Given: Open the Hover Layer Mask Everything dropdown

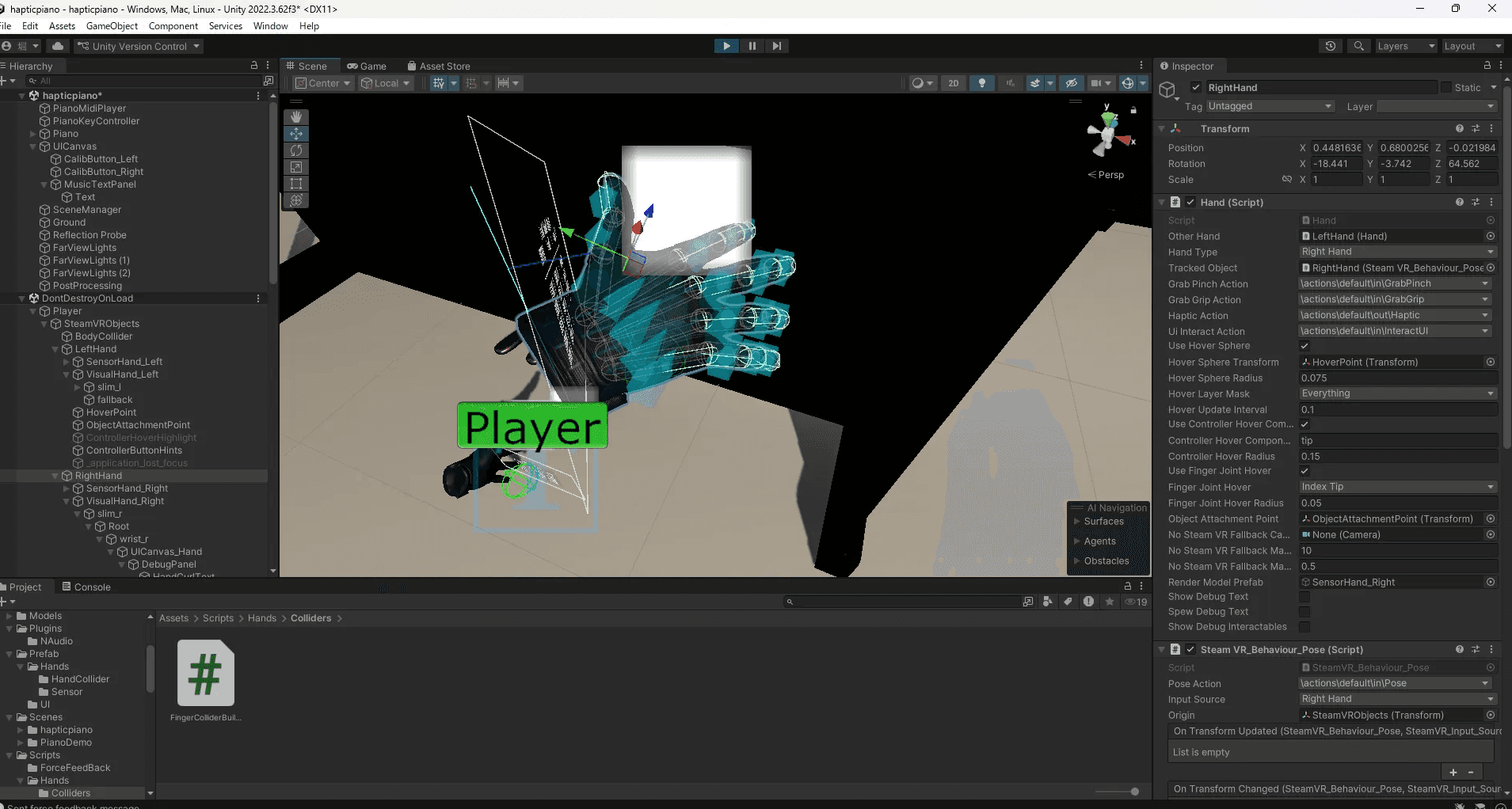Looking at the screenshot, I should pyautogui.click(x=1396, y=393).
